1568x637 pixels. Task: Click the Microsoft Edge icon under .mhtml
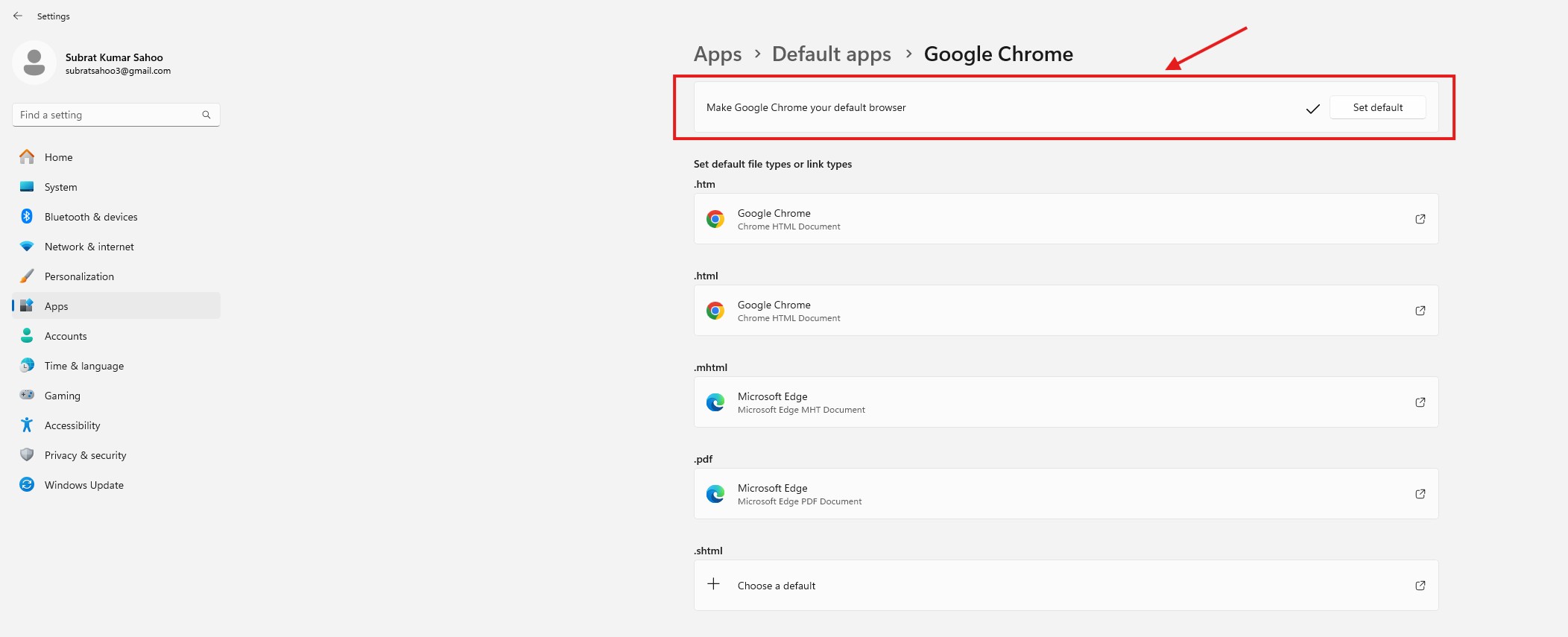click(715, 402)
